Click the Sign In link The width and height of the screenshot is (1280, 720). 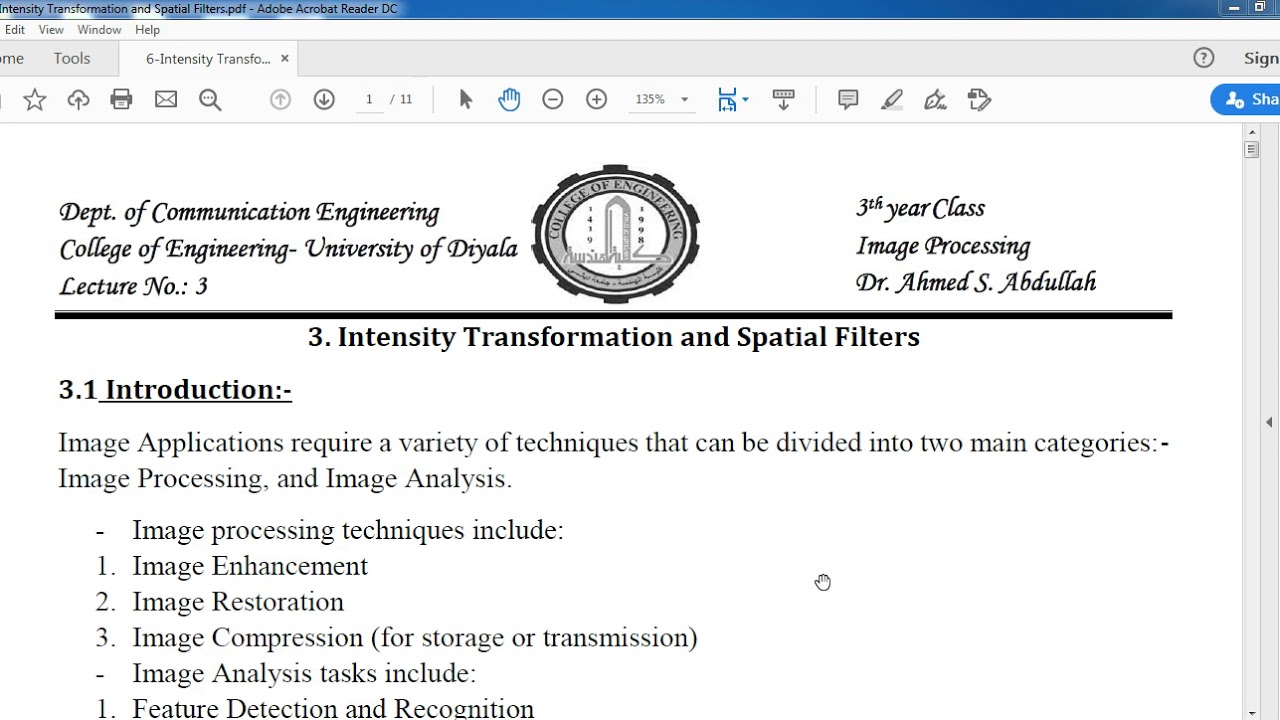[x=1261, y=58]
